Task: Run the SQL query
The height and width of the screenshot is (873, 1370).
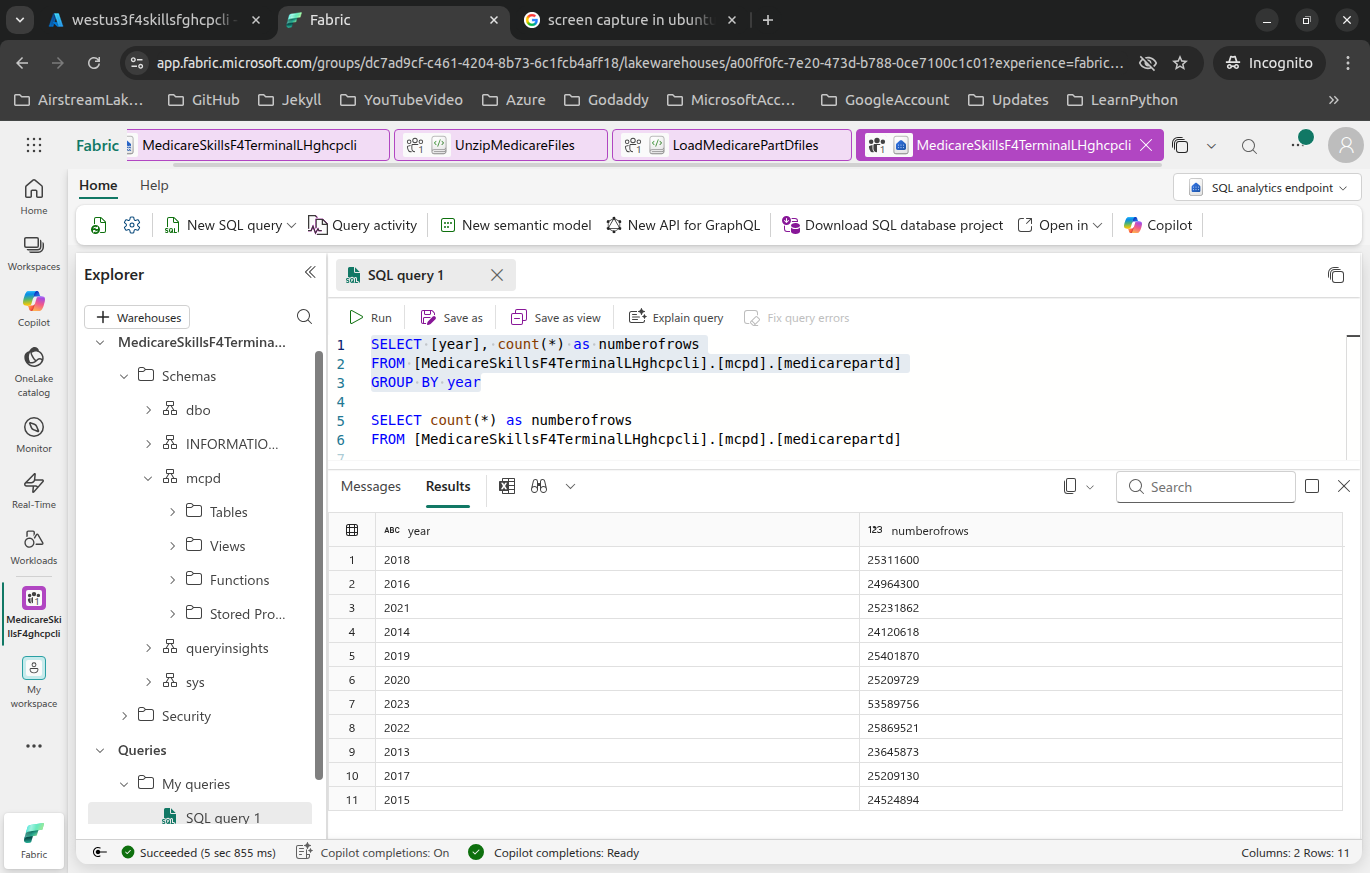Action: [370, 317]
